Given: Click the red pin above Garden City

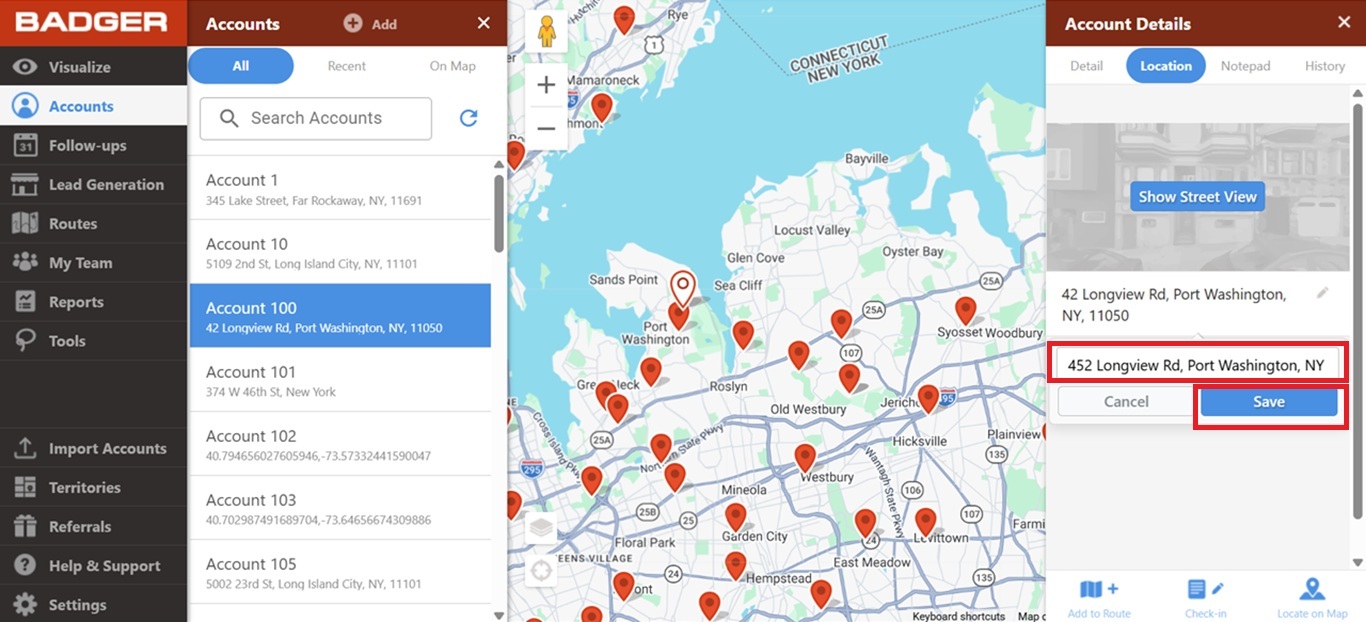Looking at the screenshot, I should 736,515.
